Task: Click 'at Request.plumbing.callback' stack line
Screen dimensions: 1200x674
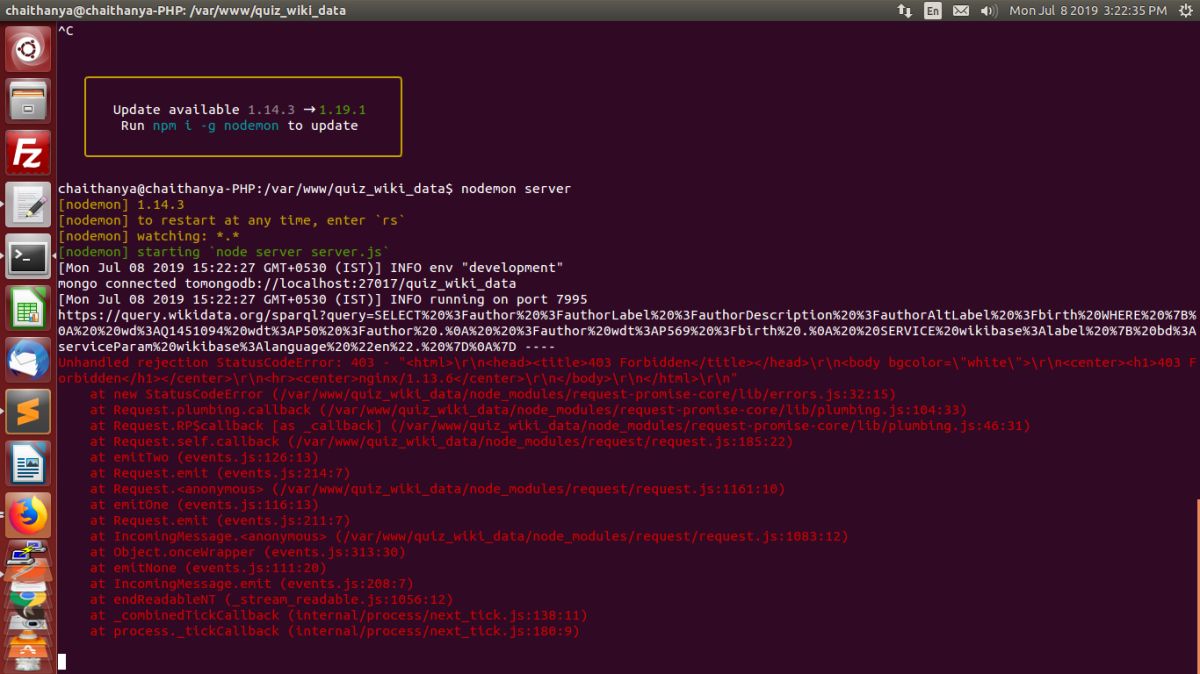Action: (x=528, y=410)
